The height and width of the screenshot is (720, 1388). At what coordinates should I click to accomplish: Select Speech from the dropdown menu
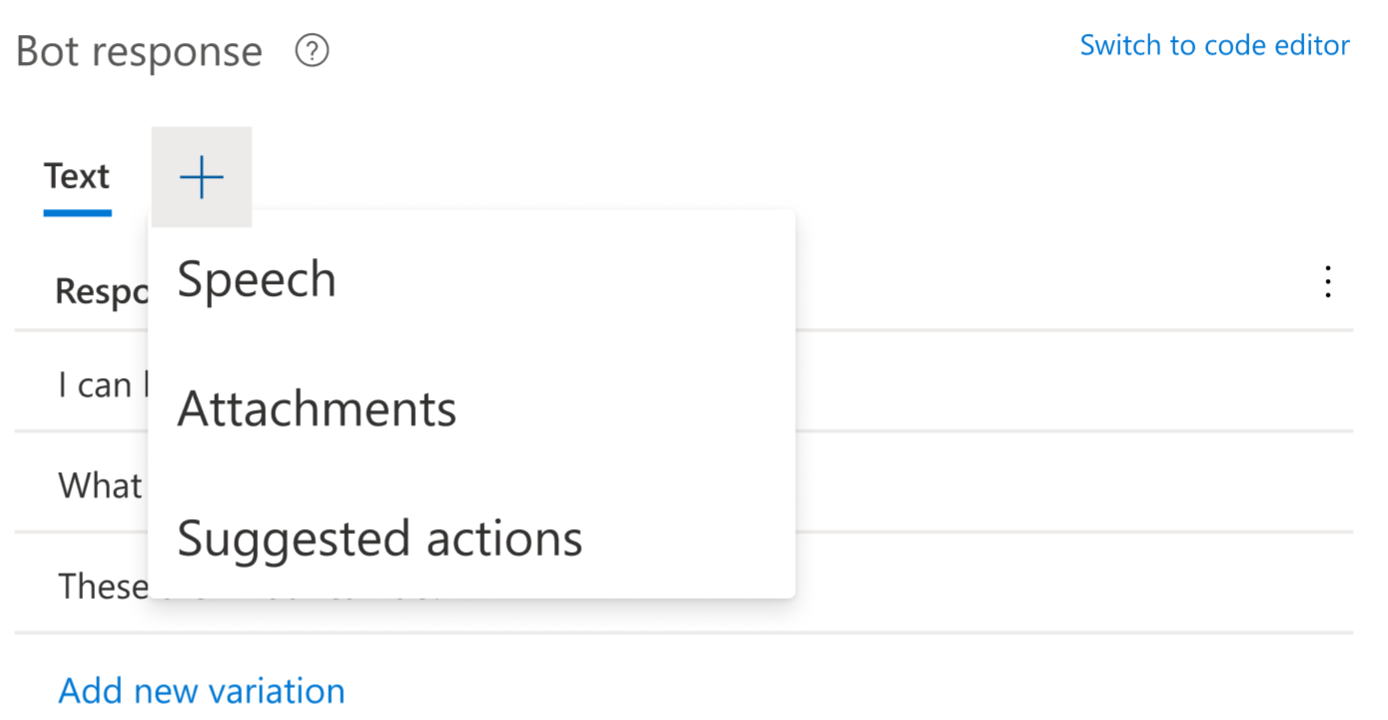(256, 279)
